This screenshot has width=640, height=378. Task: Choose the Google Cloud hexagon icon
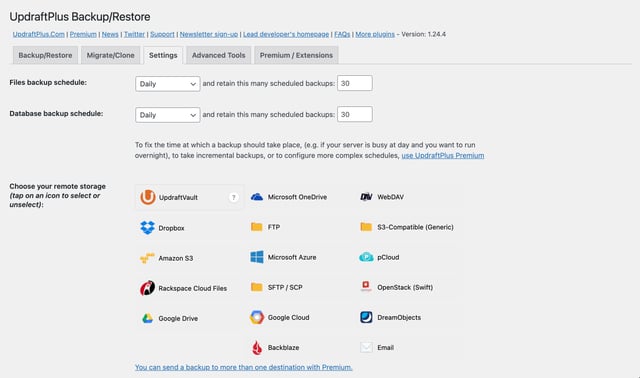257,317
